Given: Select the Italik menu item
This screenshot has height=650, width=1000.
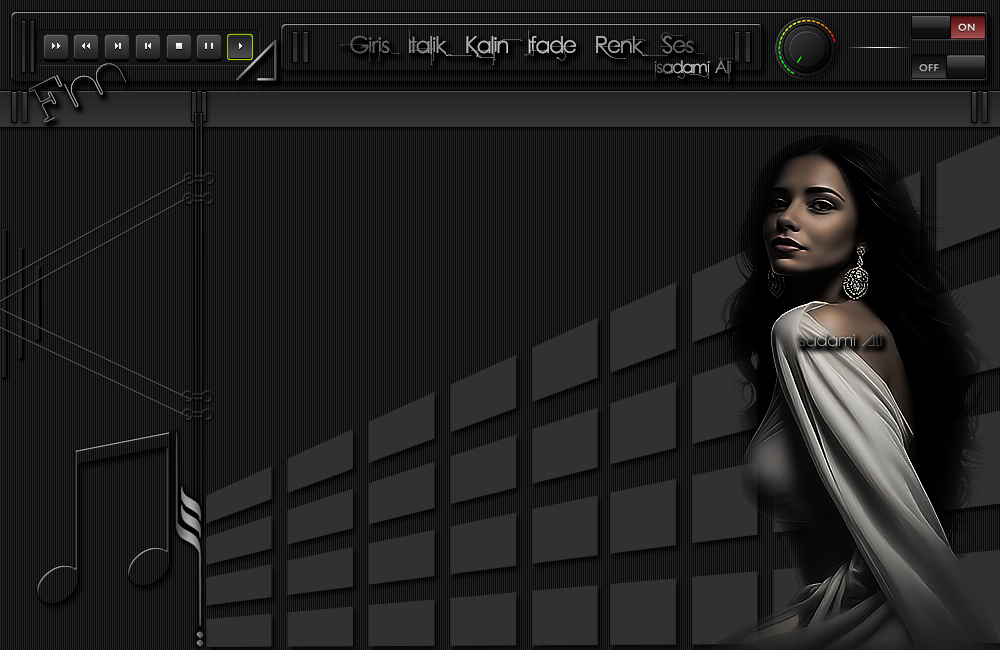Looking at the screenshot, I should pos(427,46).
